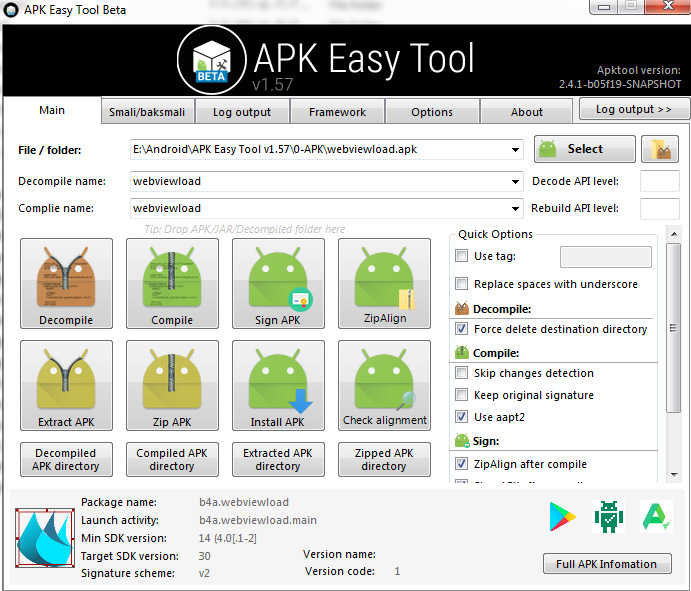691x591 pixels.
Task: Open the folder browse icon beside Select
Action: point(660,149)
